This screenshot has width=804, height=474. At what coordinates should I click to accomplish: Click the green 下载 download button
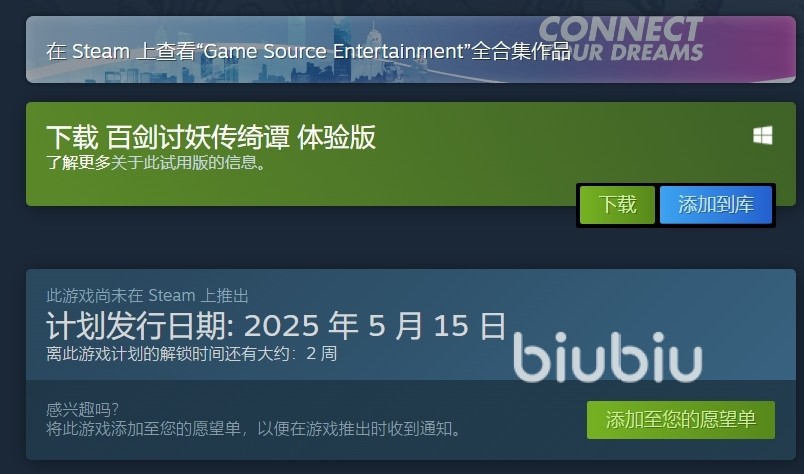(617, 205)
